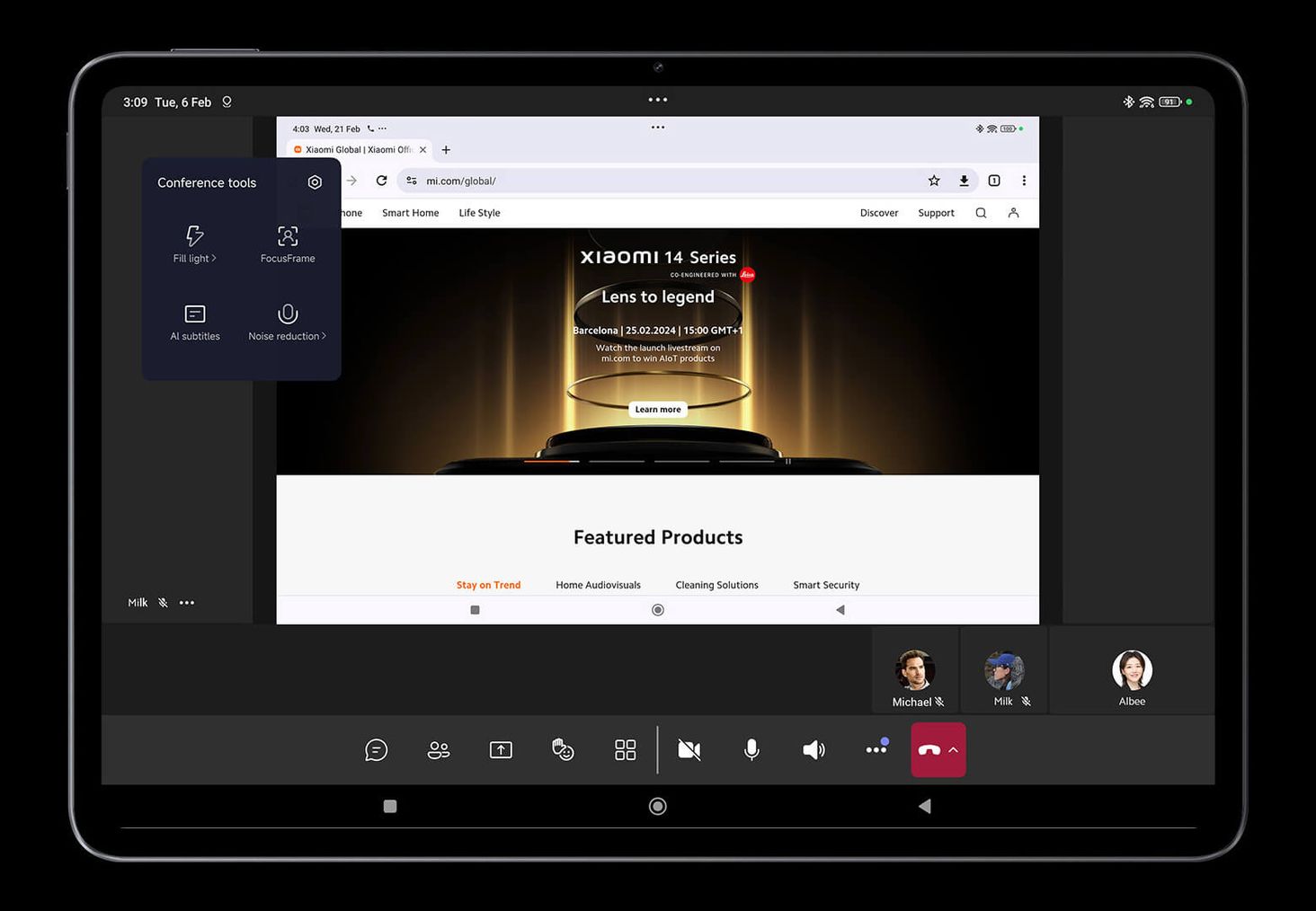This screenshot has height=911, width=1316.
Task: Open the grid layout view icon
Action: pos(626,750)
